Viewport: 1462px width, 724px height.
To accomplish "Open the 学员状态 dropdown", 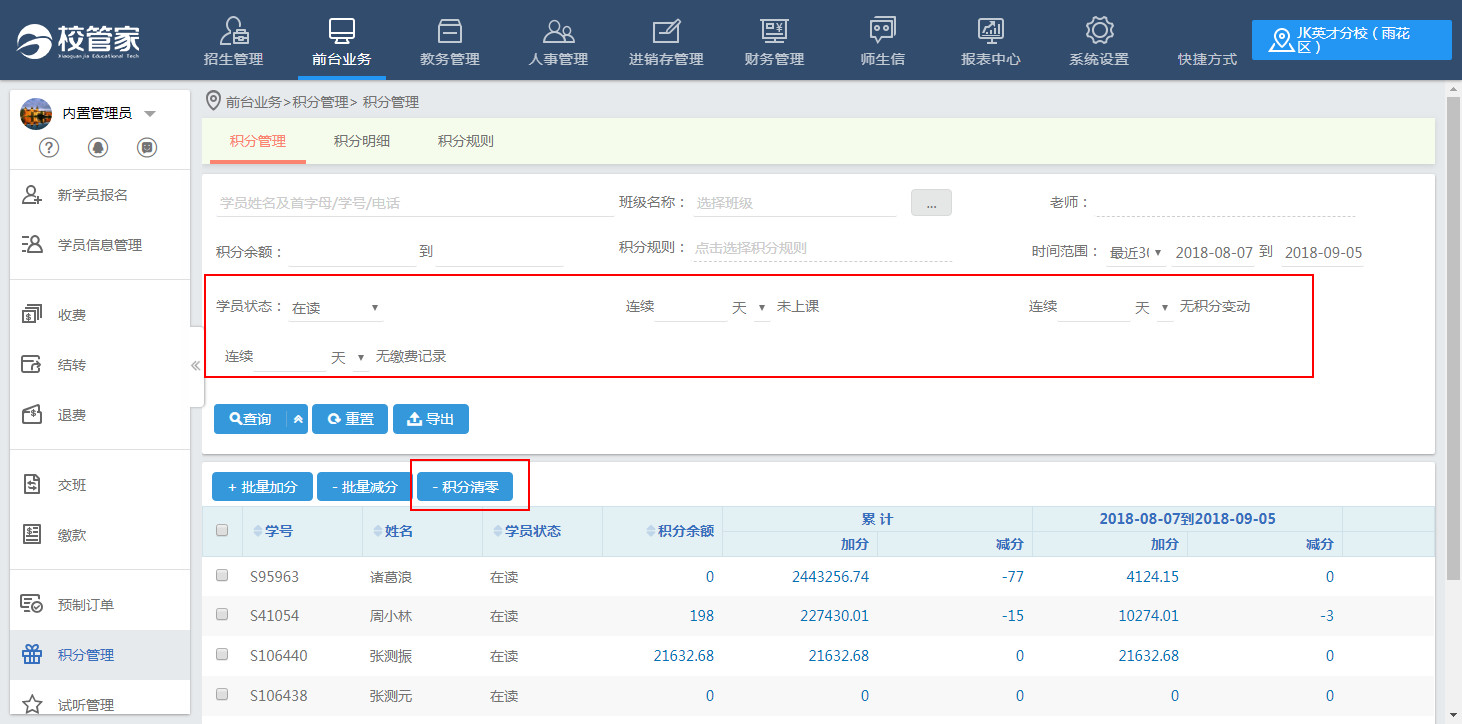I will 336,308.
